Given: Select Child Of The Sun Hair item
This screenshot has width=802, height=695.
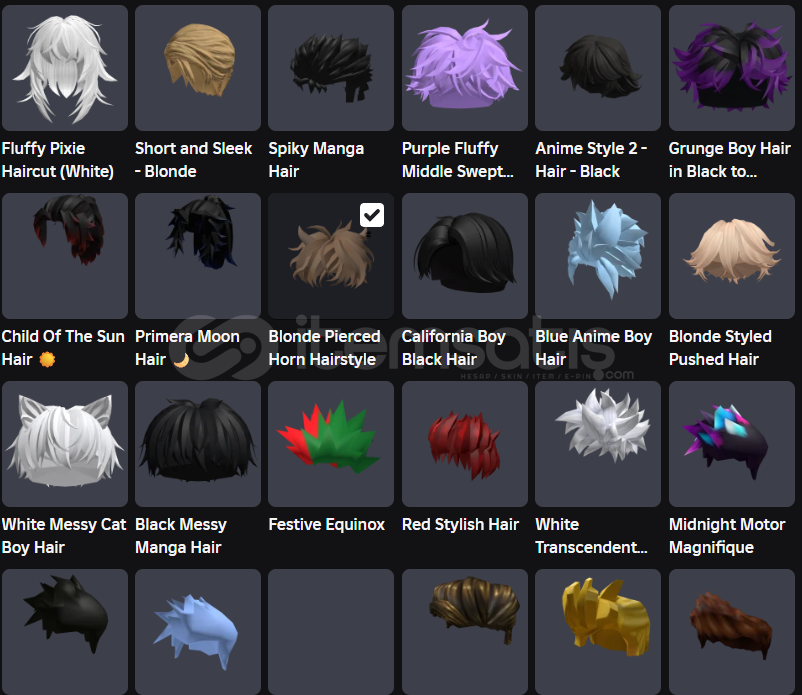Looking at the screenshot, I should click(x=65, y=256).
